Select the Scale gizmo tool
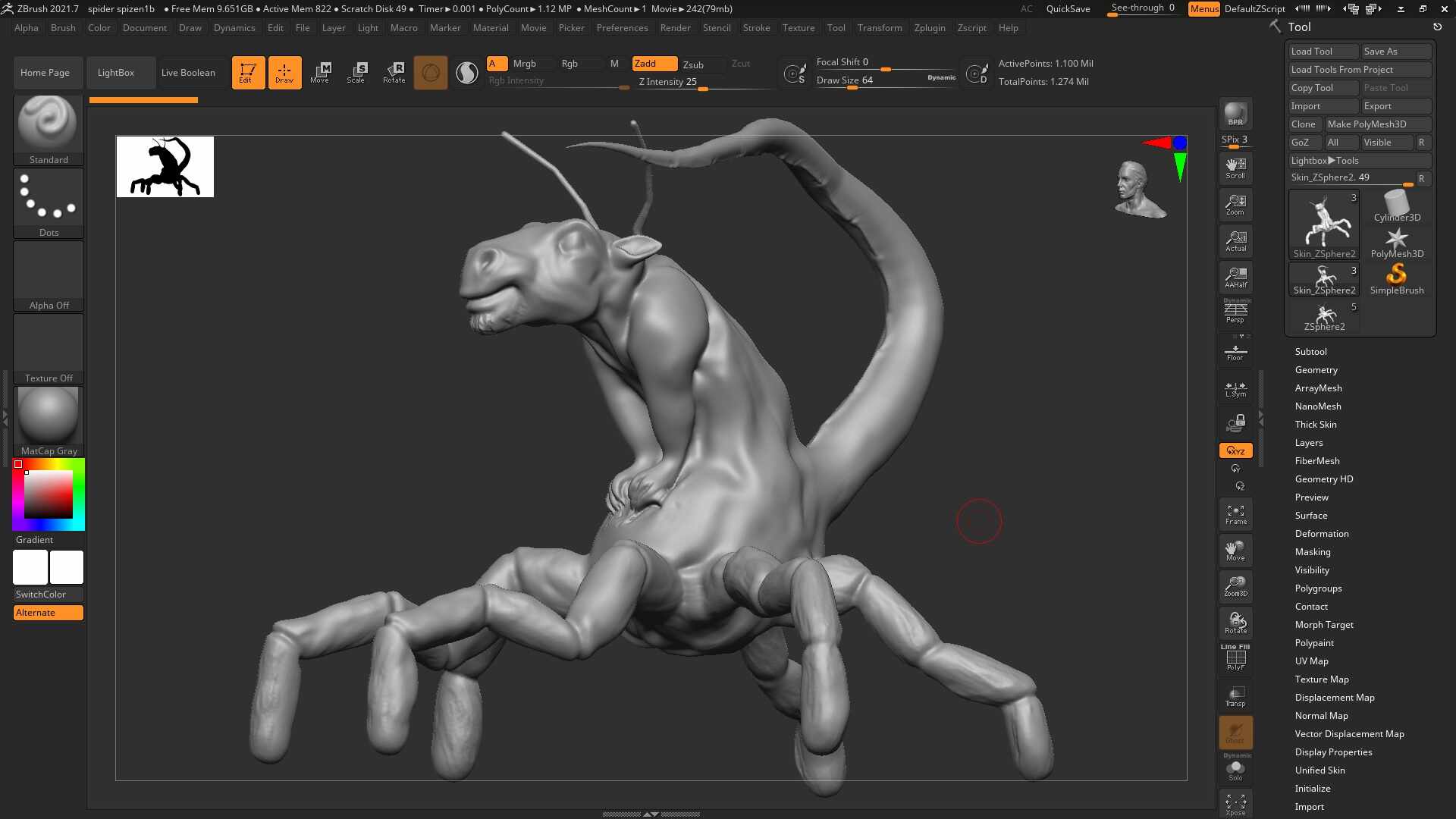 coord(356,73)
